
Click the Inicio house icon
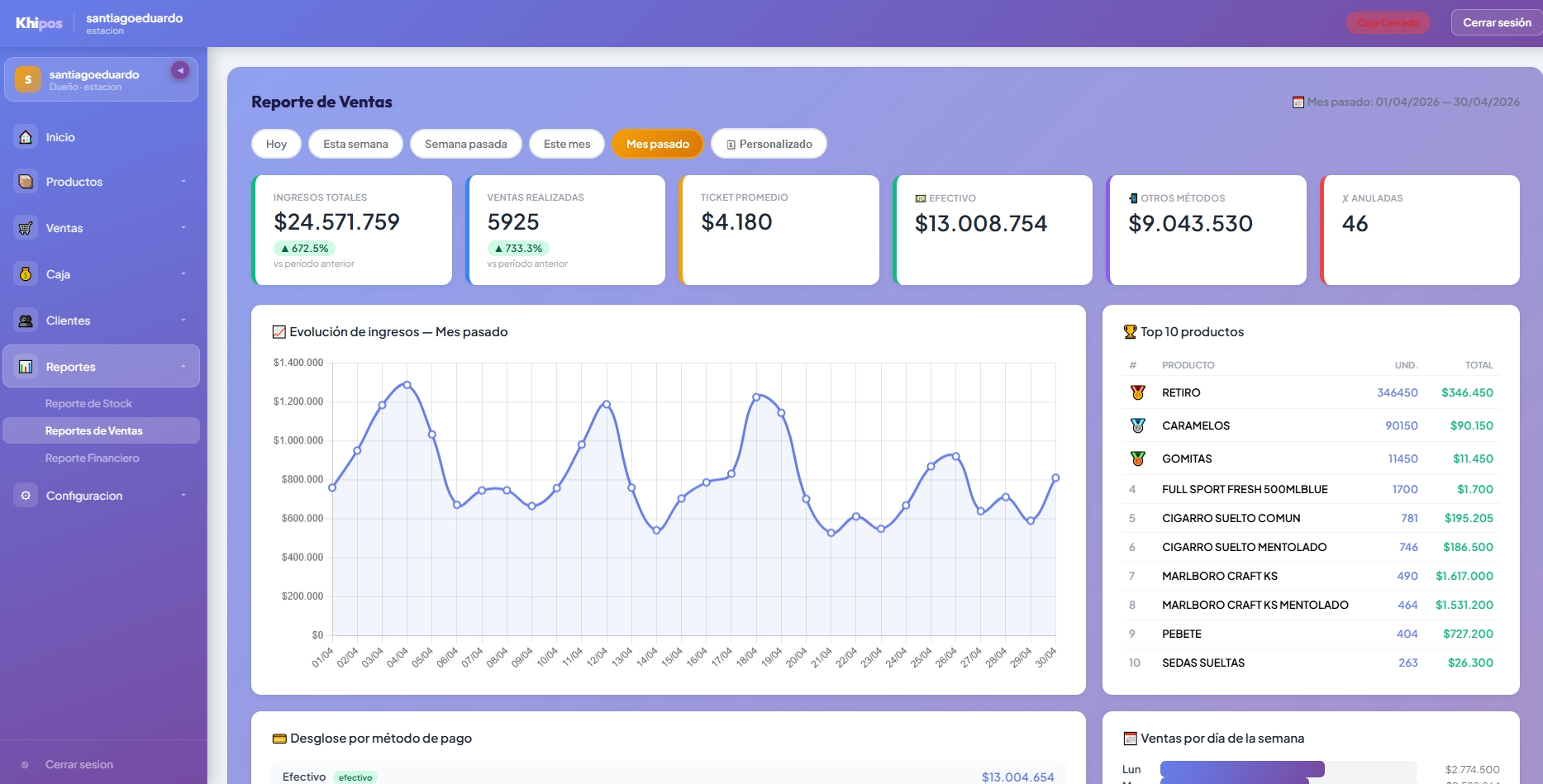tap(26, 137)
